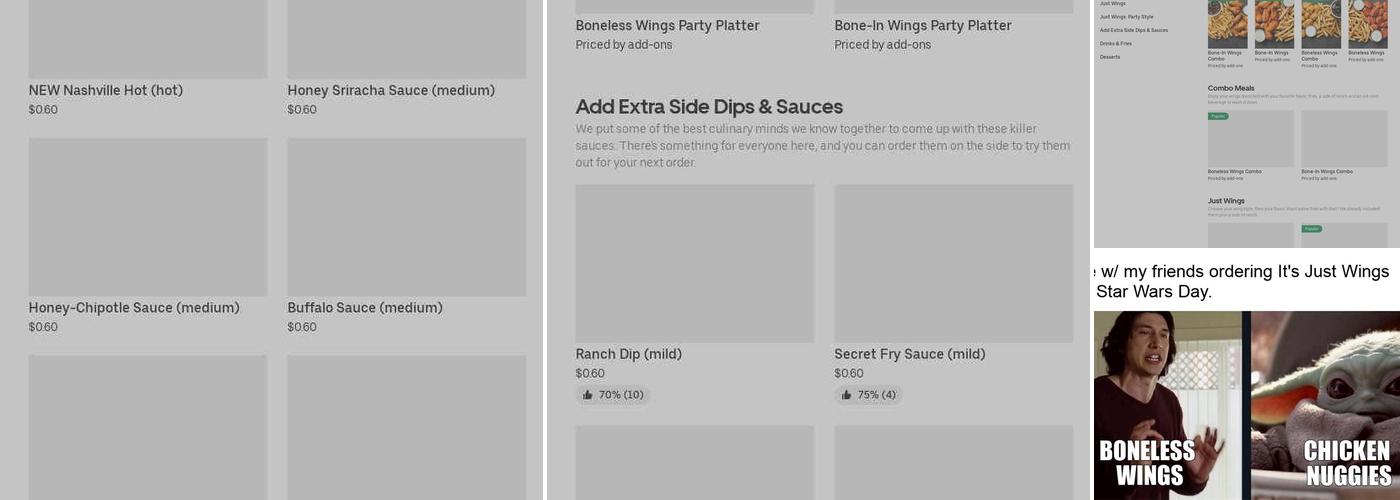Select Bone-In Wings Party Platter
Viewport: 1400px width, 500px height.
pyautogui.click(x=923, y=26)
